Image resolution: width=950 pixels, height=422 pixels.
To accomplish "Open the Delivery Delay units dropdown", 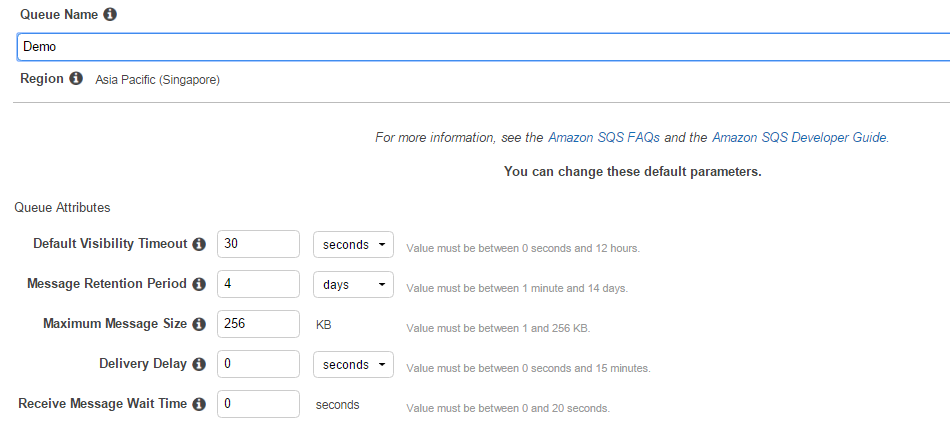I will click(x=353, y=364).
